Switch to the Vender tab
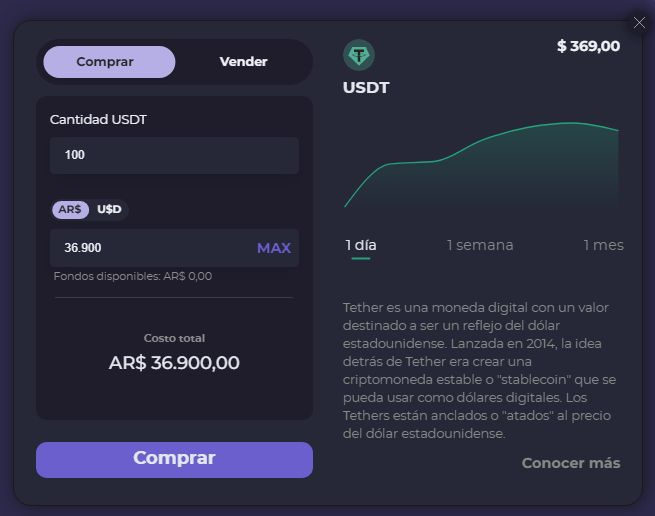This screenshot has width=655, height=516. (x=243, y=62)
